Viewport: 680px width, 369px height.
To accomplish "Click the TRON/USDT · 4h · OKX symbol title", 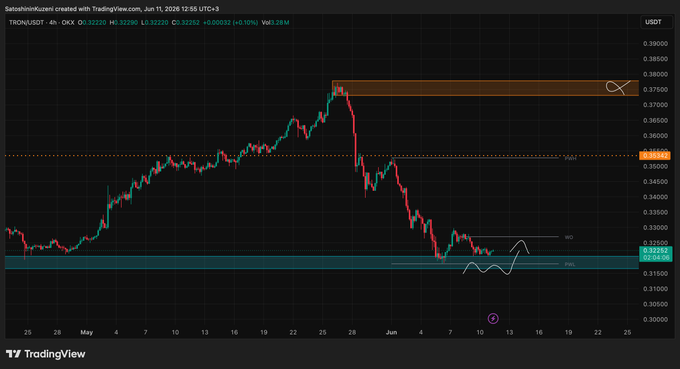I will [42, 23].
